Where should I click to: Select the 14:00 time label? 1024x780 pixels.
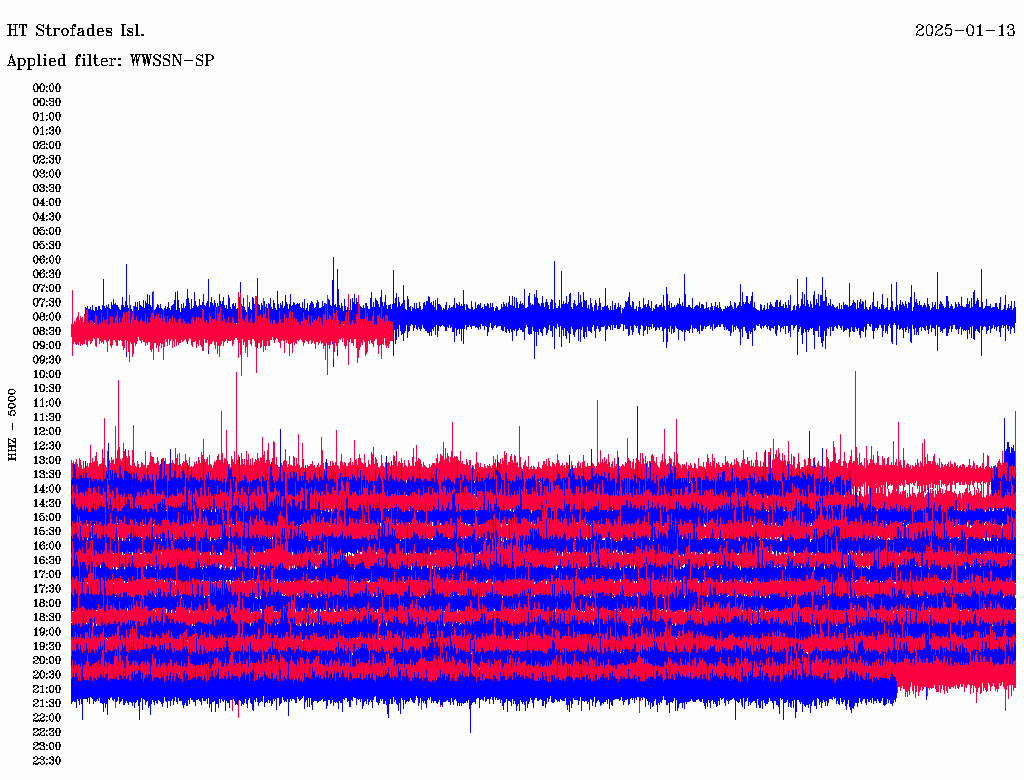click(47, 489)
